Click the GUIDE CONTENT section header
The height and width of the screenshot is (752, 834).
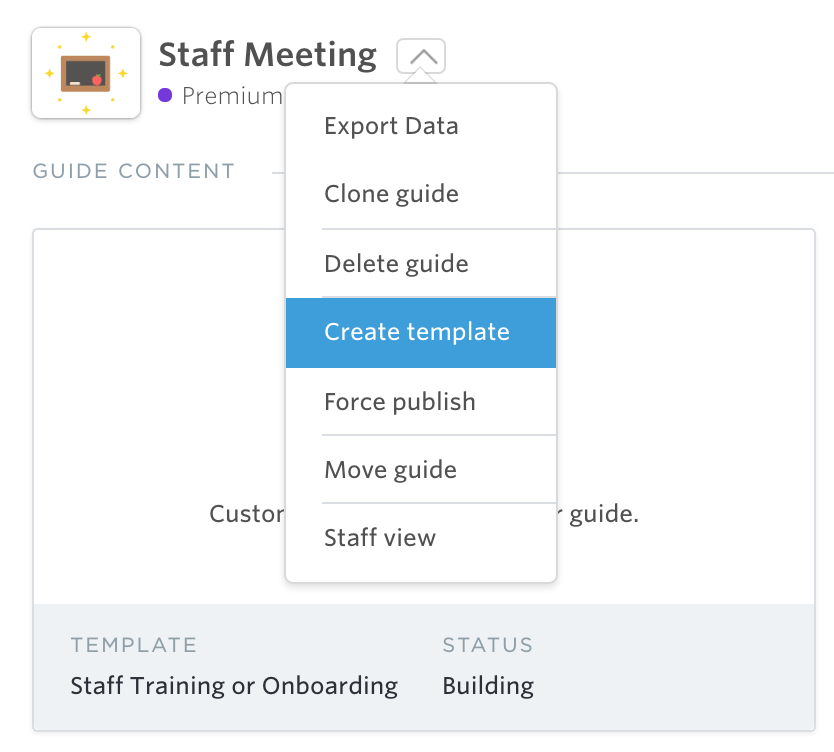tap(134, 171)
